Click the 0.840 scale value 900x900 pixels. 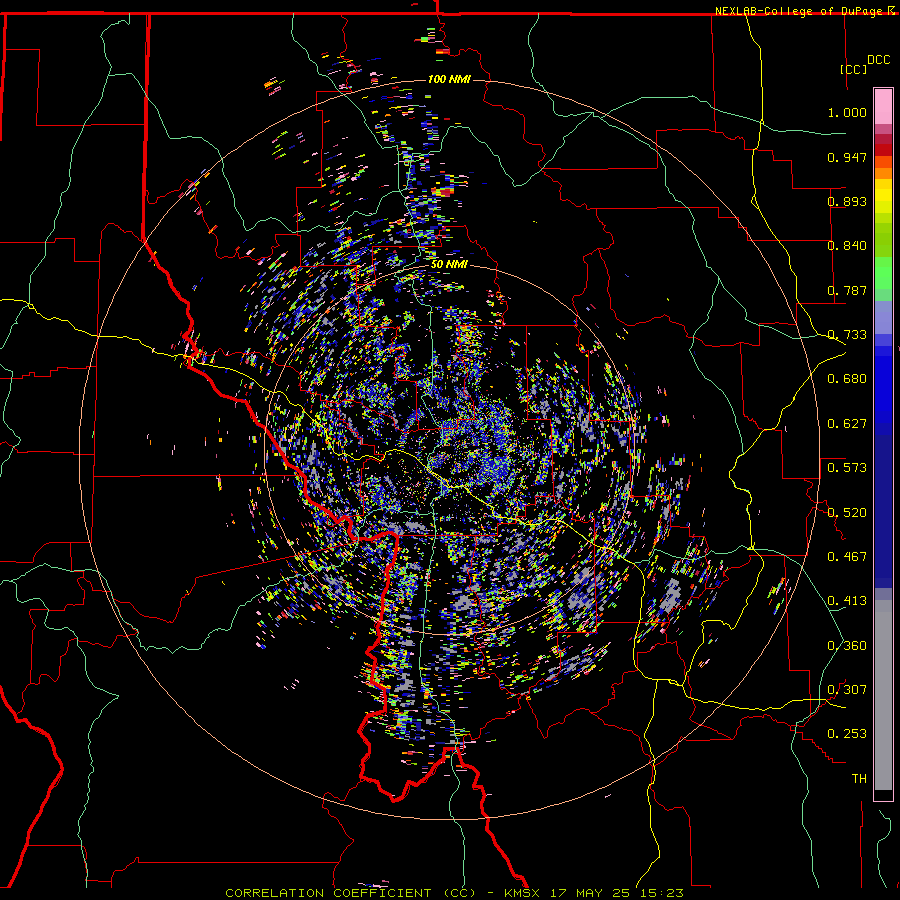pyautogui.click(x=847, y=246)
